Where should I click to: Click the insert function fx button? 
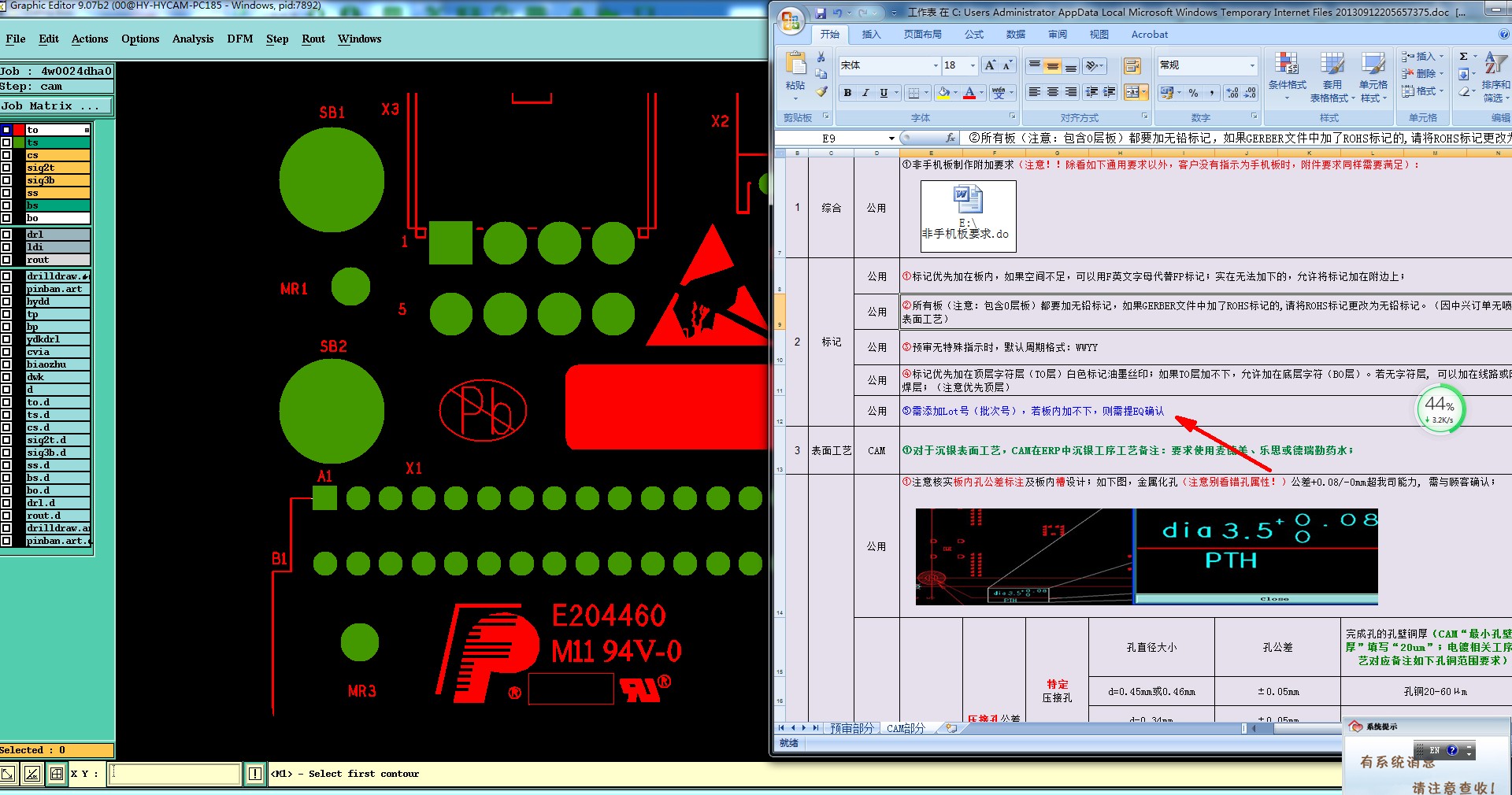[x=951, y=138]
